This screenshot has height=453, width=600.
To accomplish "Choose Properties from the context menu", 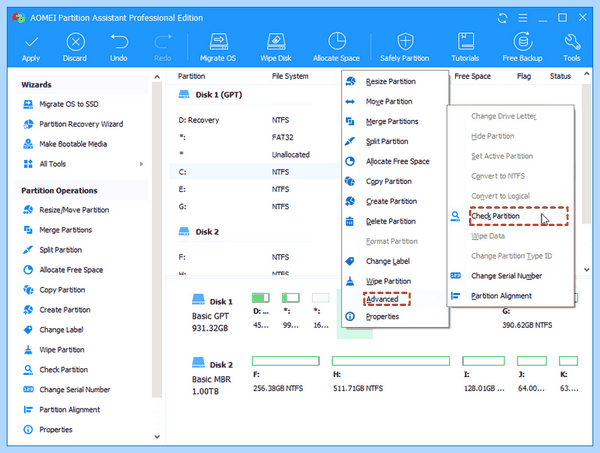I will click(395, 316).
